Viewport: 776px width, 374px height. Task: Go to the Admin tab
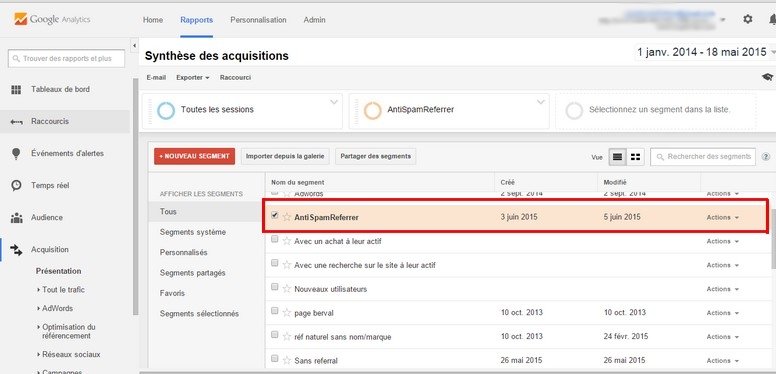click(314, 20)
